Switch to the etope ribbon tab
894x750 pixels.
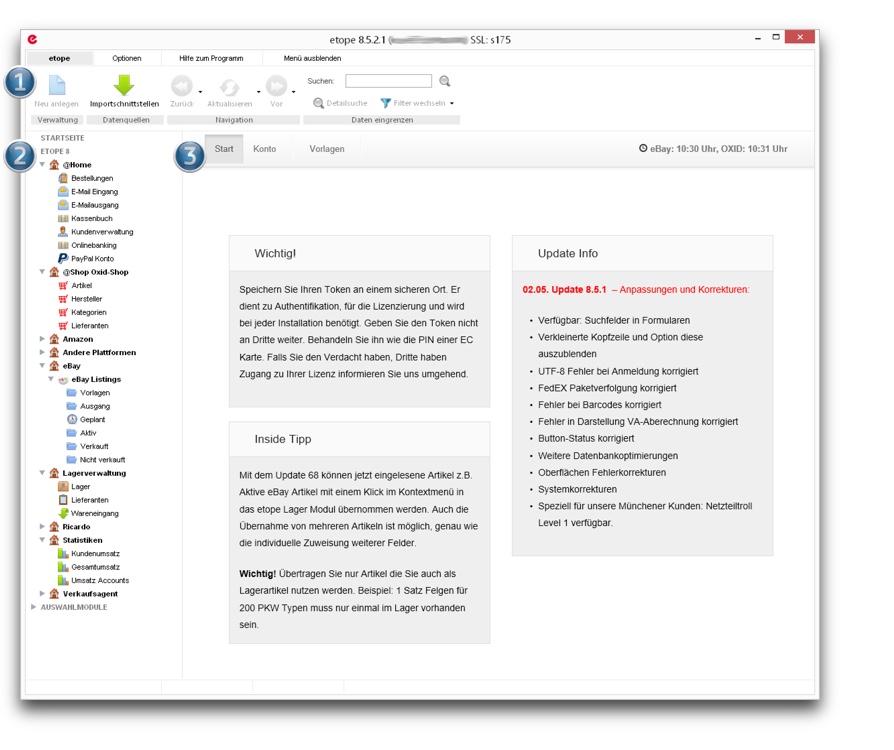coord(59,58)
